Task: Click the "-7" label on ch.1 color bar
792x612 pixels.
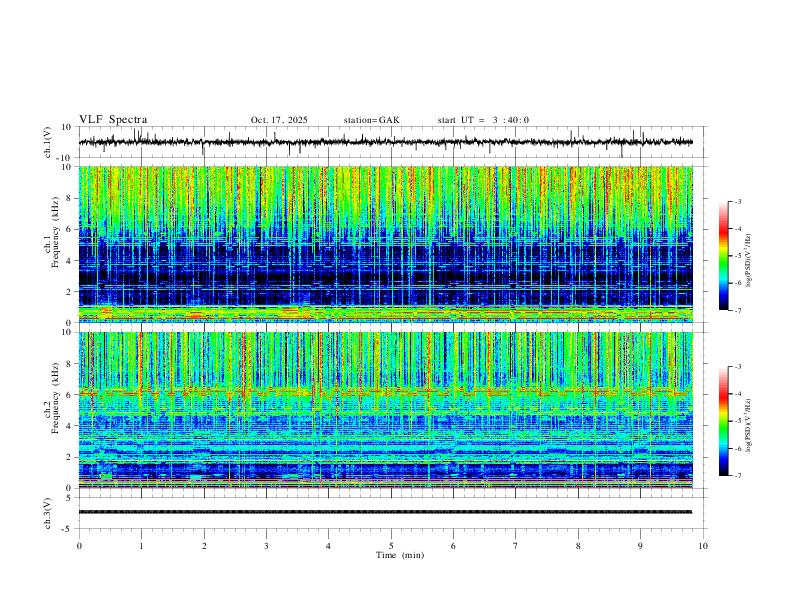Action: pyautogui.click(x=737, y=310)
